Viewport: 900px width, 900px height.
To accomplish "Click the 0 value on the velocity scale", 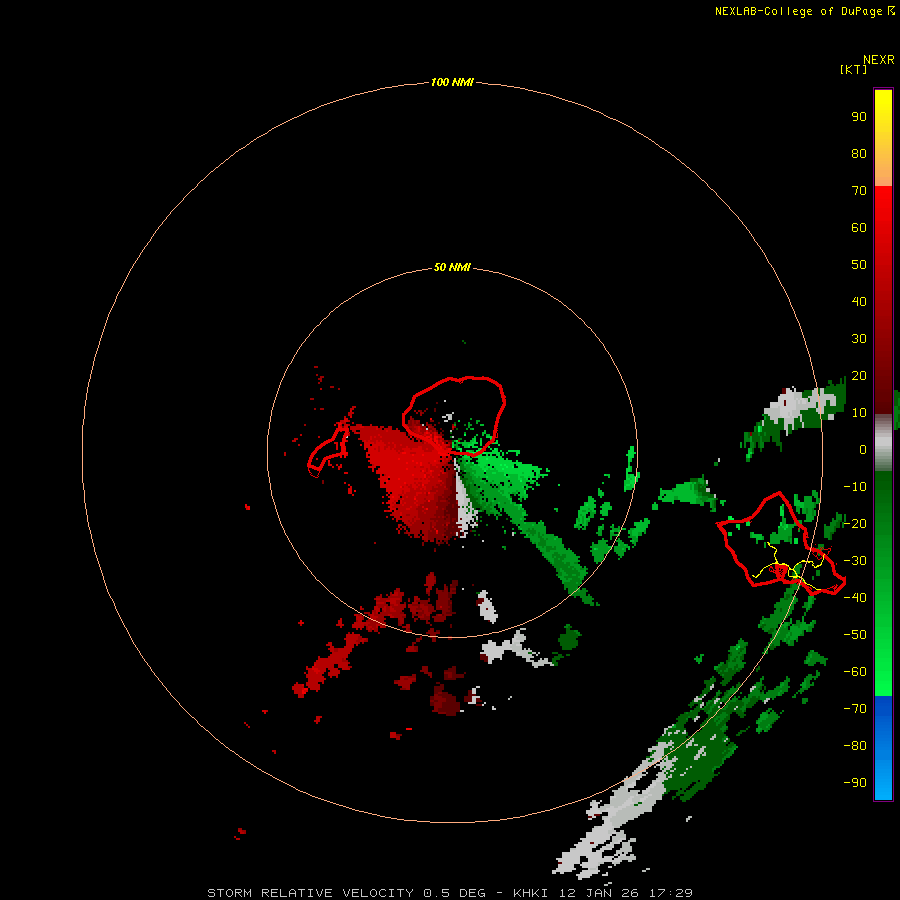I will (862, 449).
